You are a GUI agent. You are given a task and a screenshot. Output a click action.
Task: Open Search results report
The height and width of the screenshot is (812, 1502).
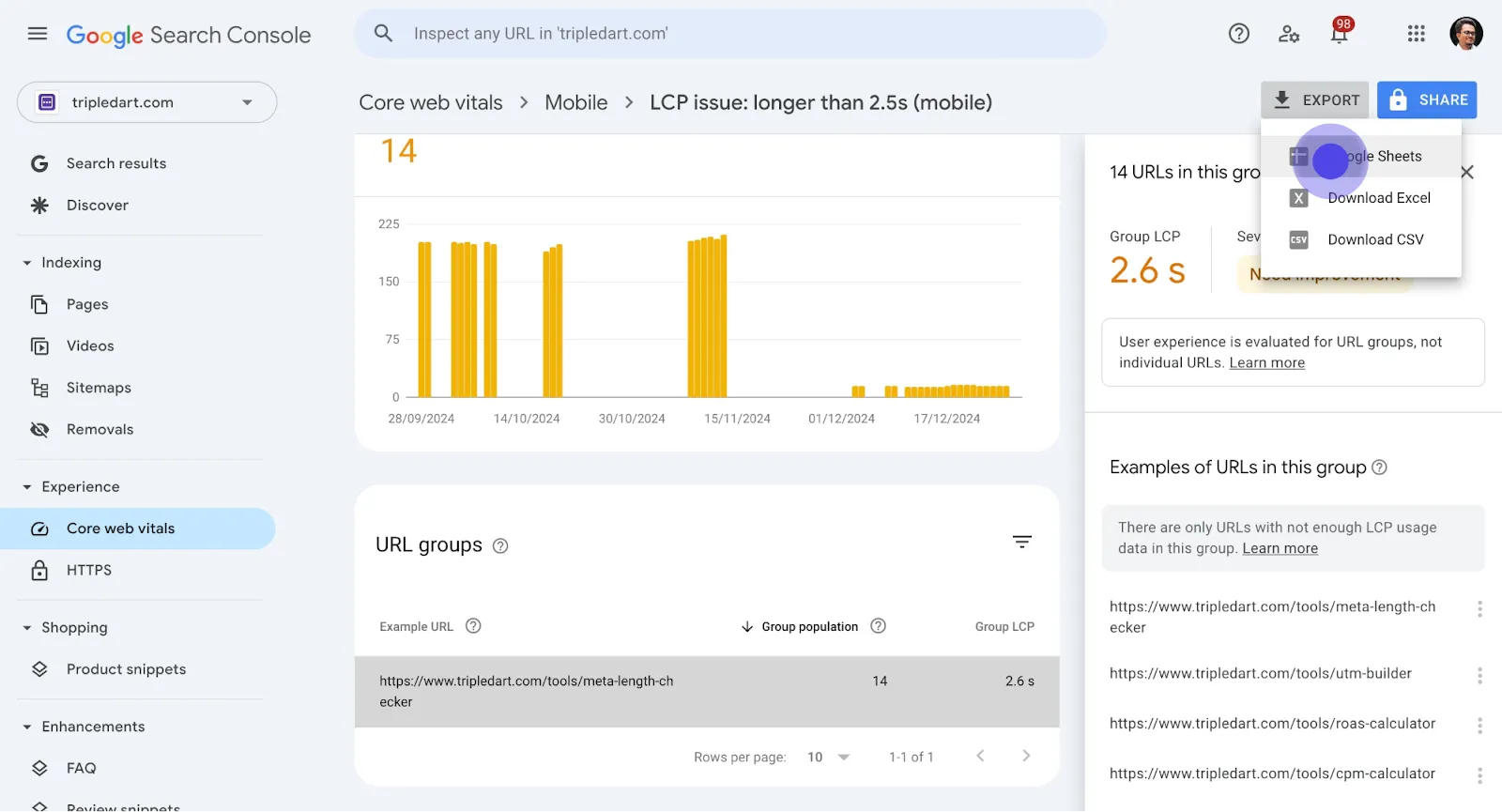click(116, 163)
